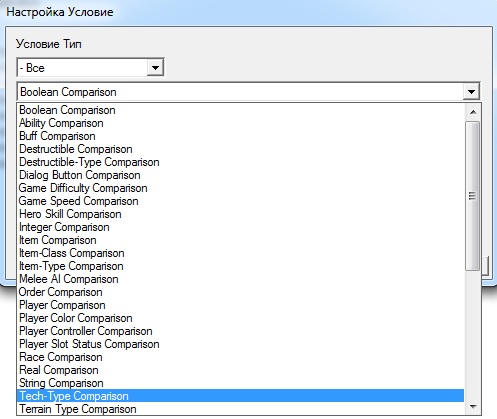Select Terrain Type Comparison
This screenshot has height=419, width=497.
tap(240, 409)
